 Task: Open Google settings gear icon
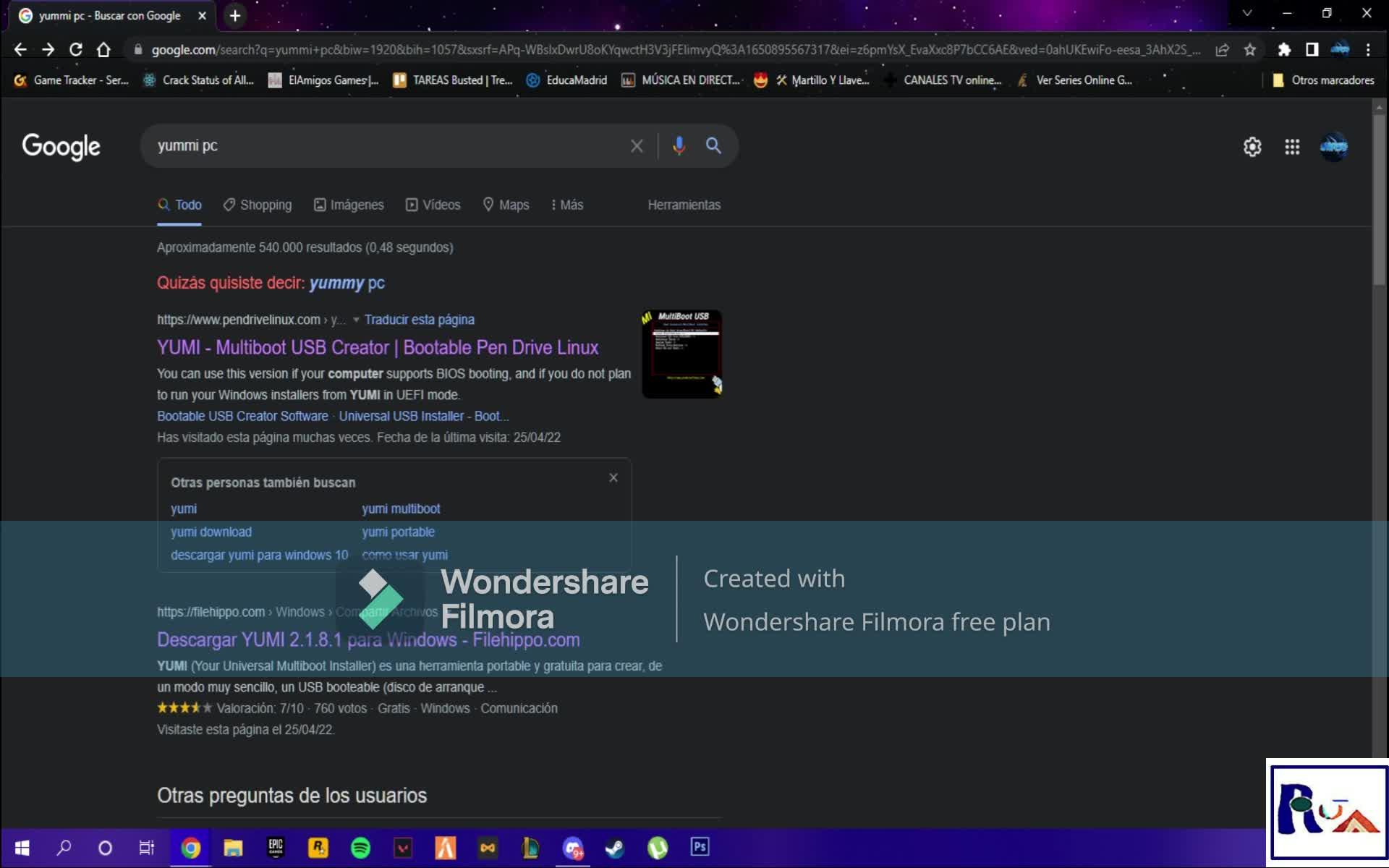[x=1252, y=147]
